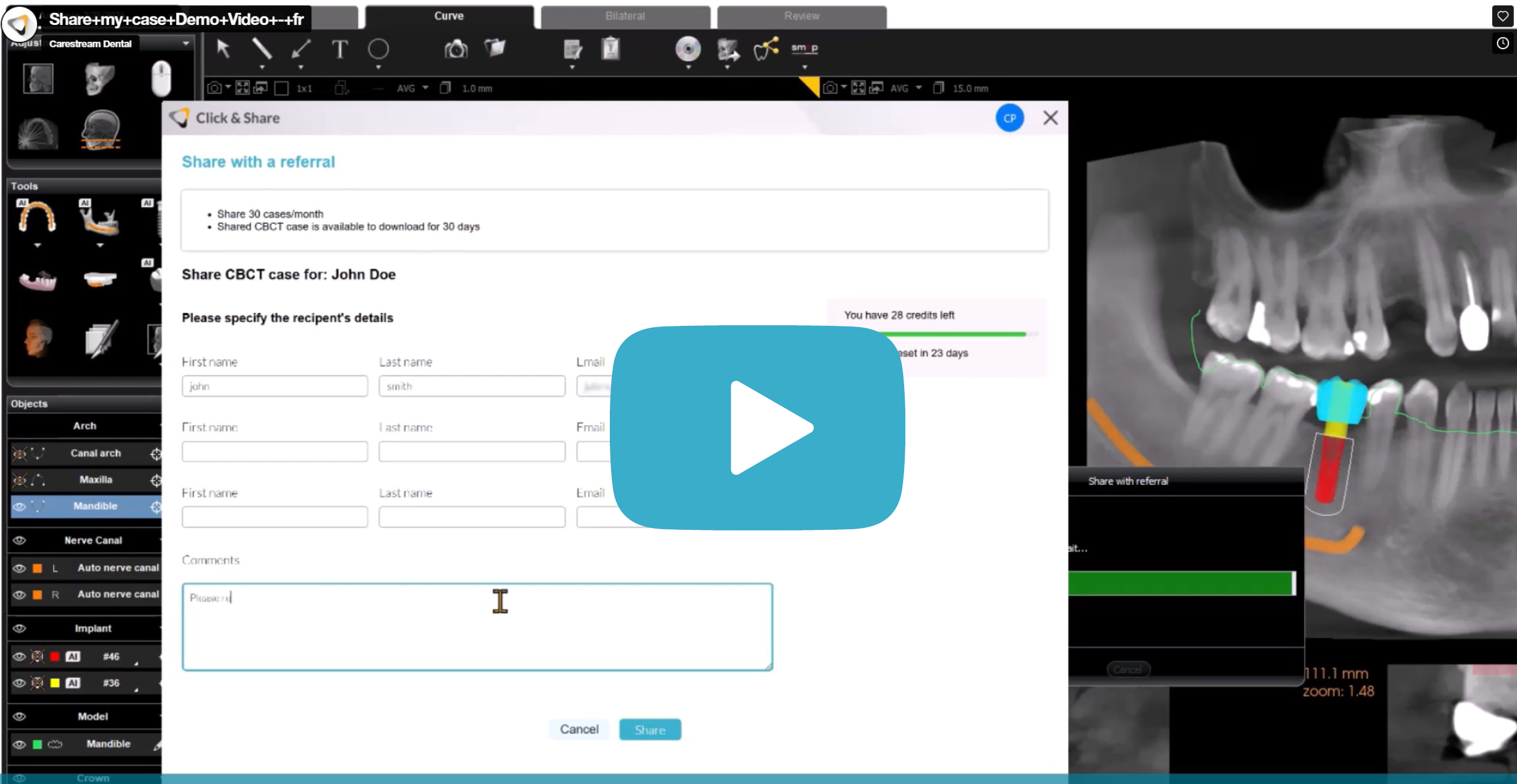Toggle visibility of the Nerve Canal group
The image size is (1517, 784).
(x=19, y=540)
